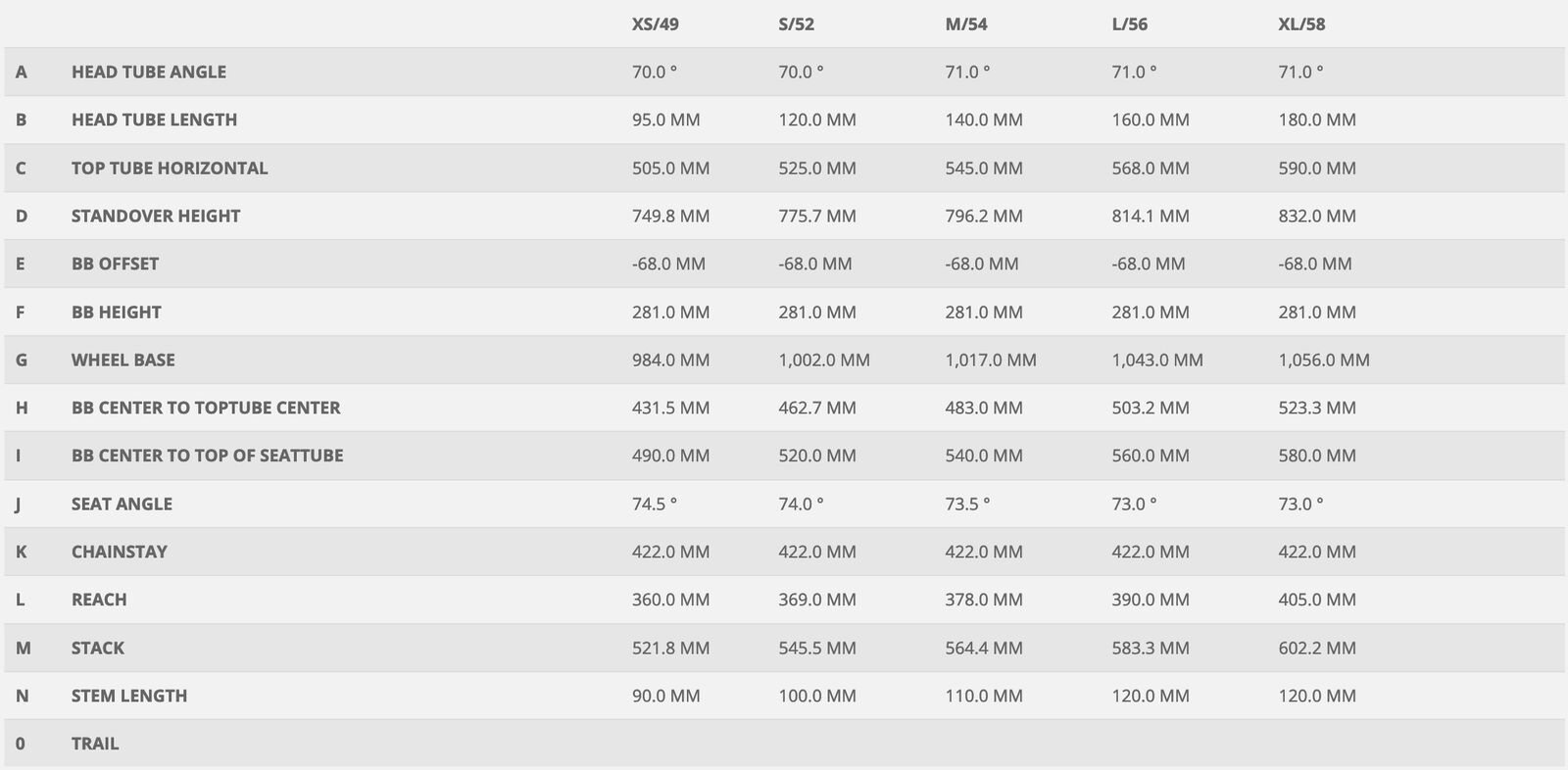Image resolution: width=1568 pixels, height=770 pixels.
Task: Click the 360.0 MM reach value
Action: pos(670,600)
